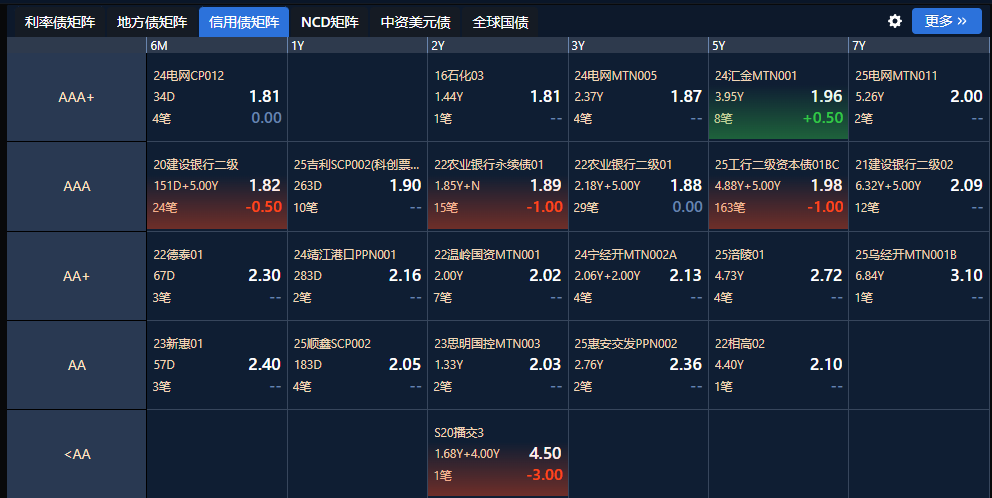The image size is (992, 498).
Task: Click the 7Y column header
Action: tap(918, 45)
